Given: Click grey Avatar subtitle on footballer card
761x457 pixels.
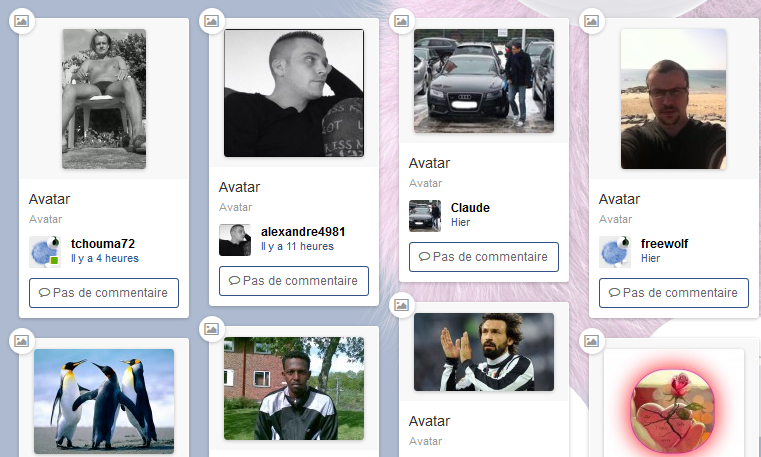Looking at the screenshot, I should 426,441.
